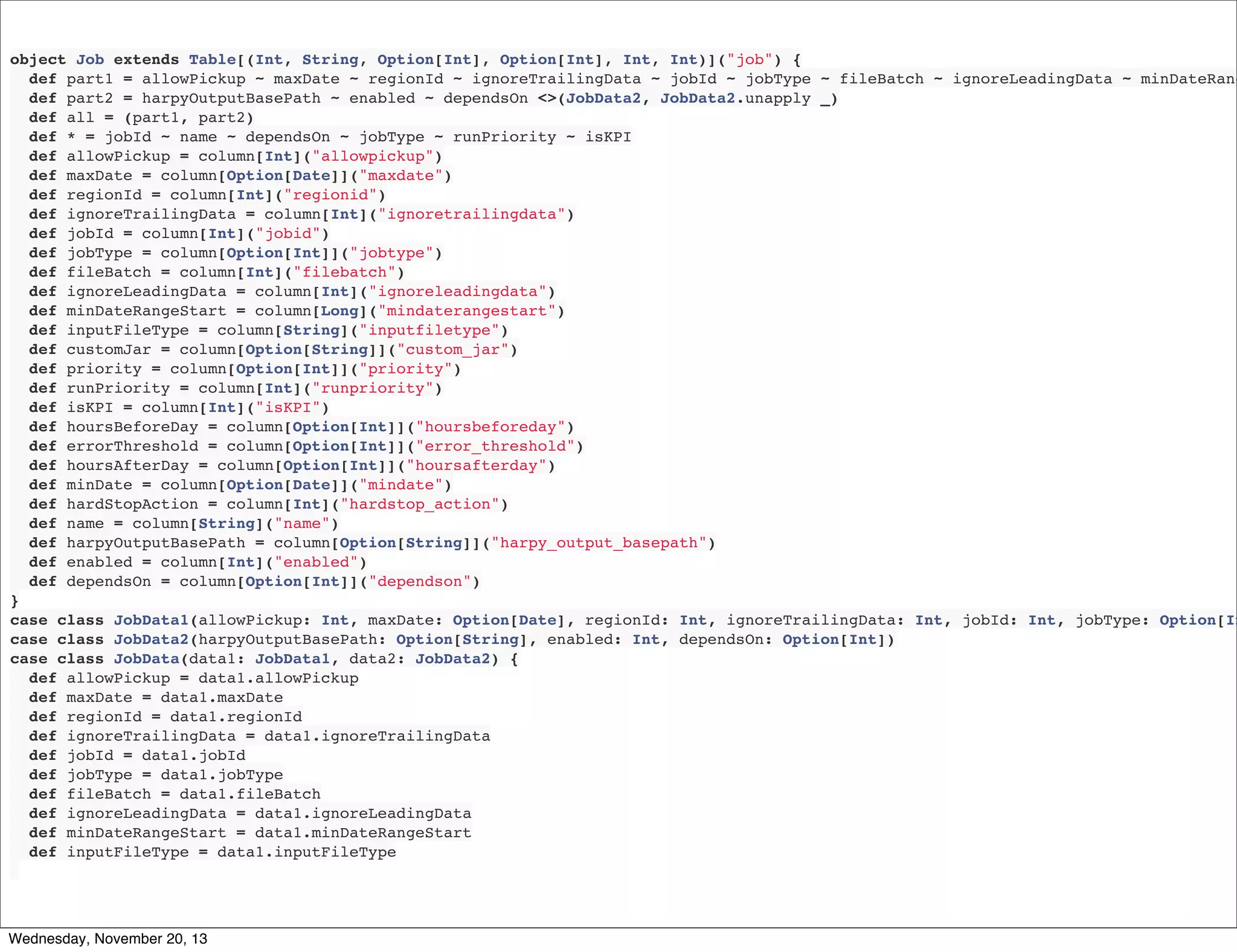Click "data1.inputFileType" accessor
The height and width of the screenshot is (952, 1237).
click(307, 852)
